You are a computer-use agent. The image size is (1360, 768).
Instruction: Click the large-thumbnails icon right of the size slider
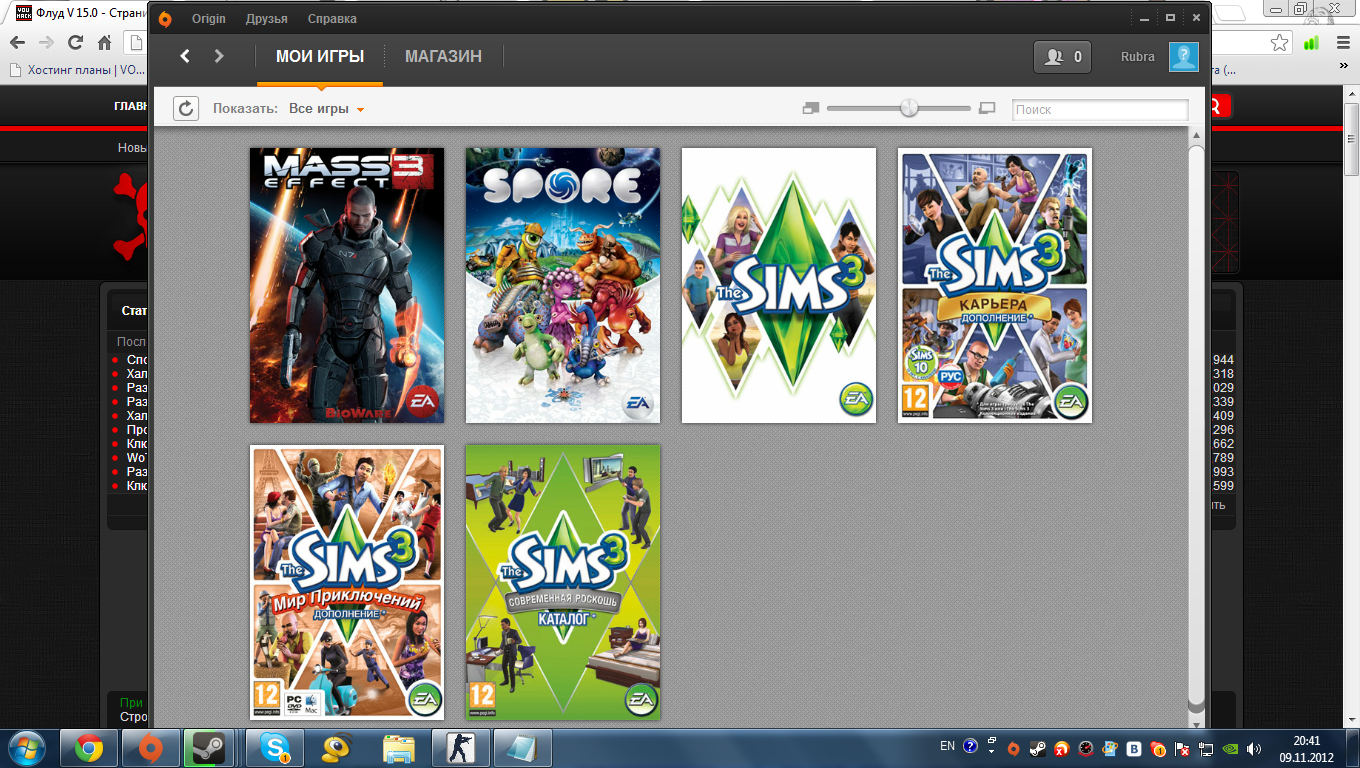pos(987,108)
